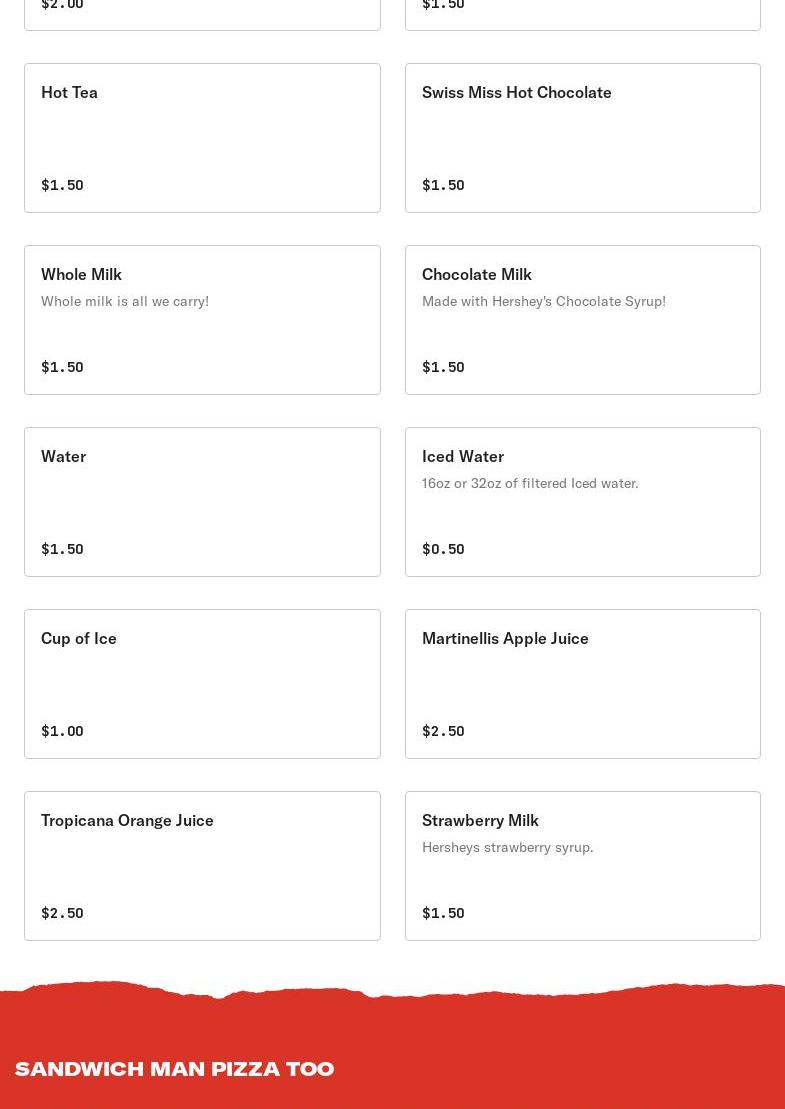Click the $2.50 price on Tropicana Orange Juice
Viewport: 785px width, 1109px height.
(62, 913)
